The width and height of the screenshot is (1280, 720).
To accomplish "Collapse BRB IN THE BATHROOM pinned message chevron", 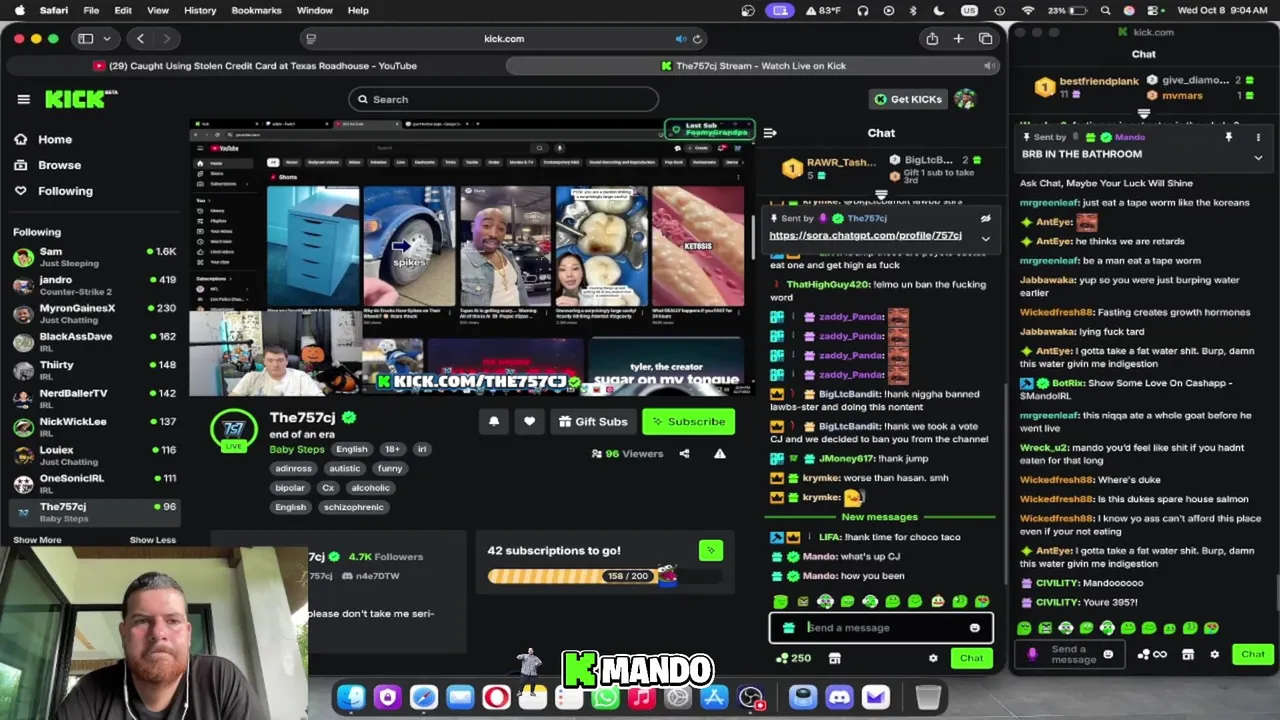I will [x=1258, y=157].
